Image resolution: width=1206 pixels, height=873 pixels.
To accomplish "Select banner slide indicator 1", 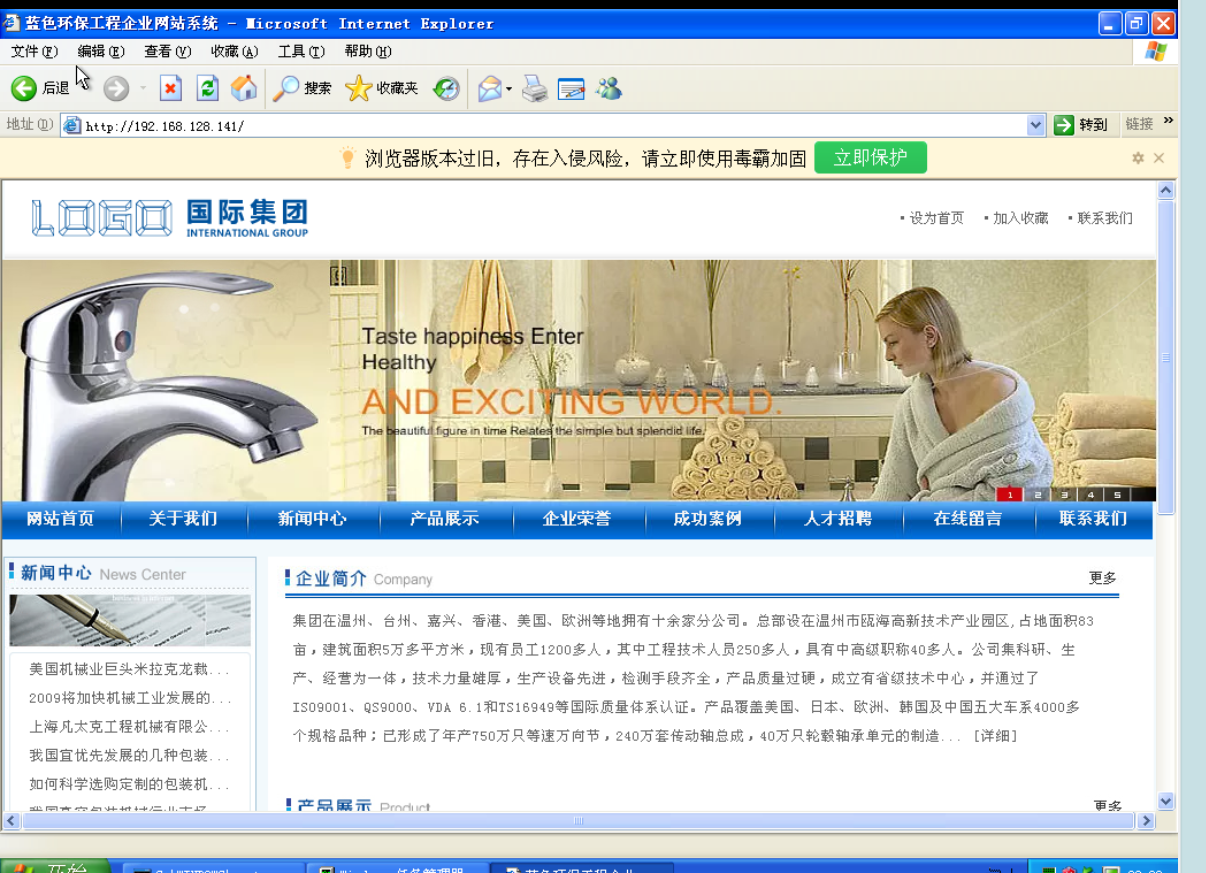I will coord(1010,494).
